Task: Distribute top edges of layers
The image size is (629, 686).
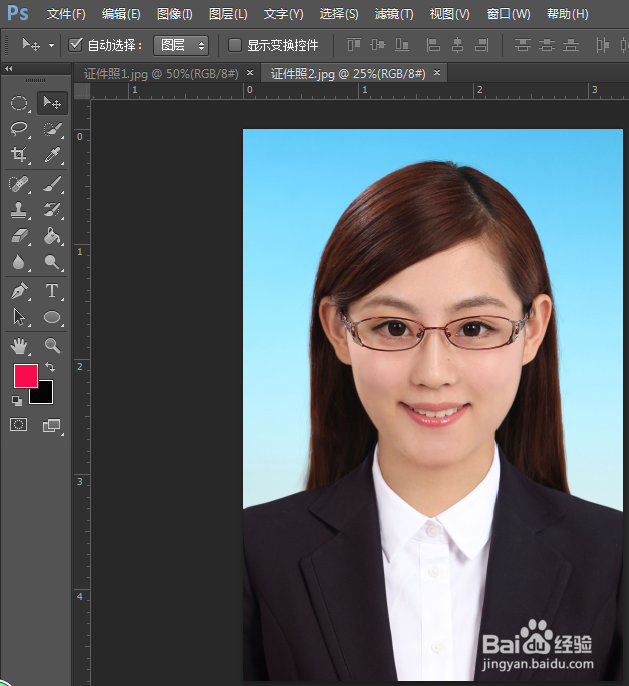Action: pos(522,45)
